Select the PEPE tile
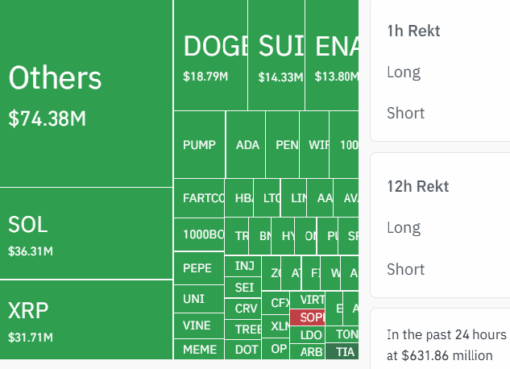Image resolution: width=510 pixels, height=369 pixels. tap(199, 268)
